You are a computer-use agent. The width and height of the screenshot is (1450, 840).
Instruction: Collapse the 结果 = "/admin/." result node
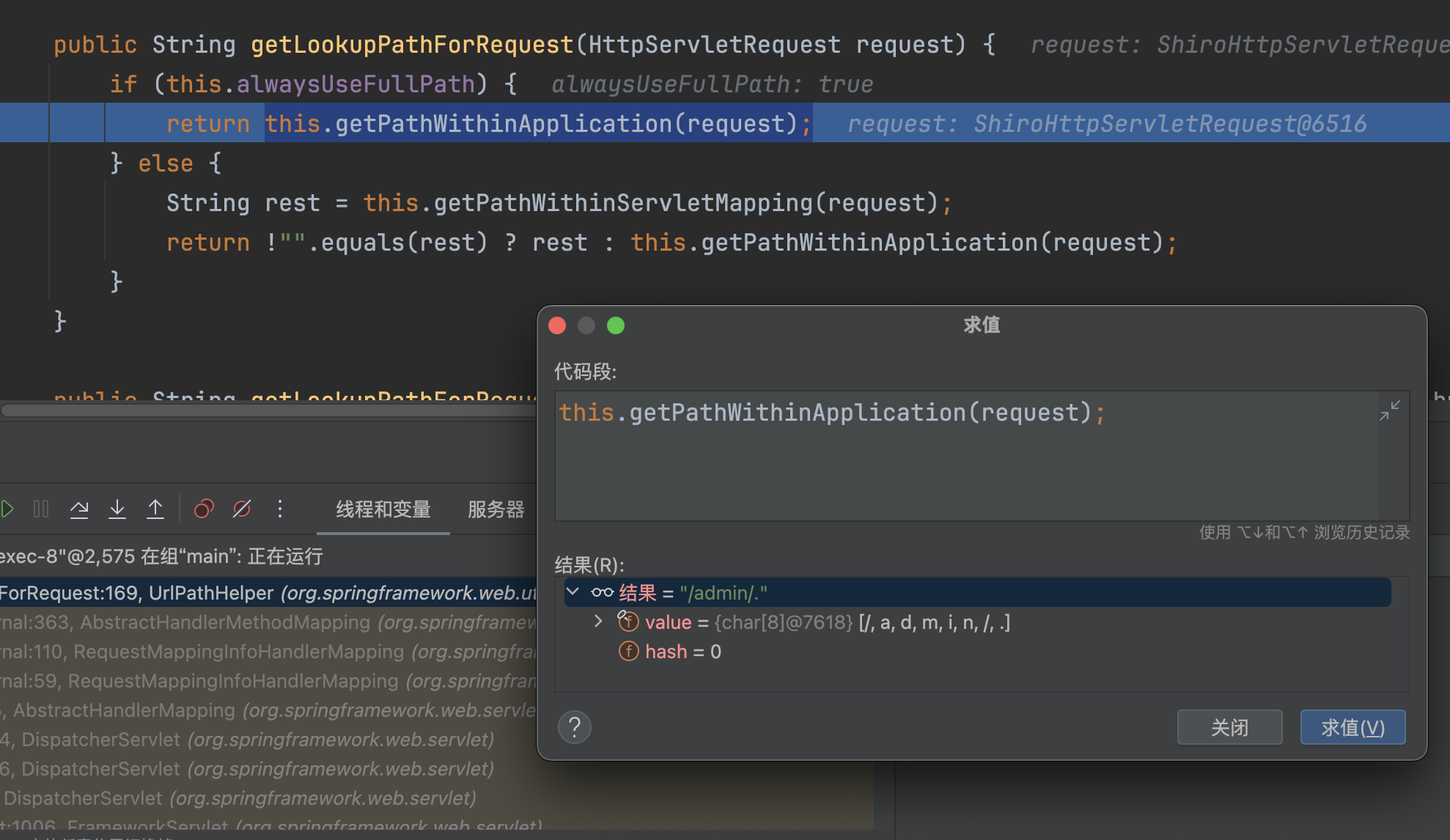pos(573,592)
